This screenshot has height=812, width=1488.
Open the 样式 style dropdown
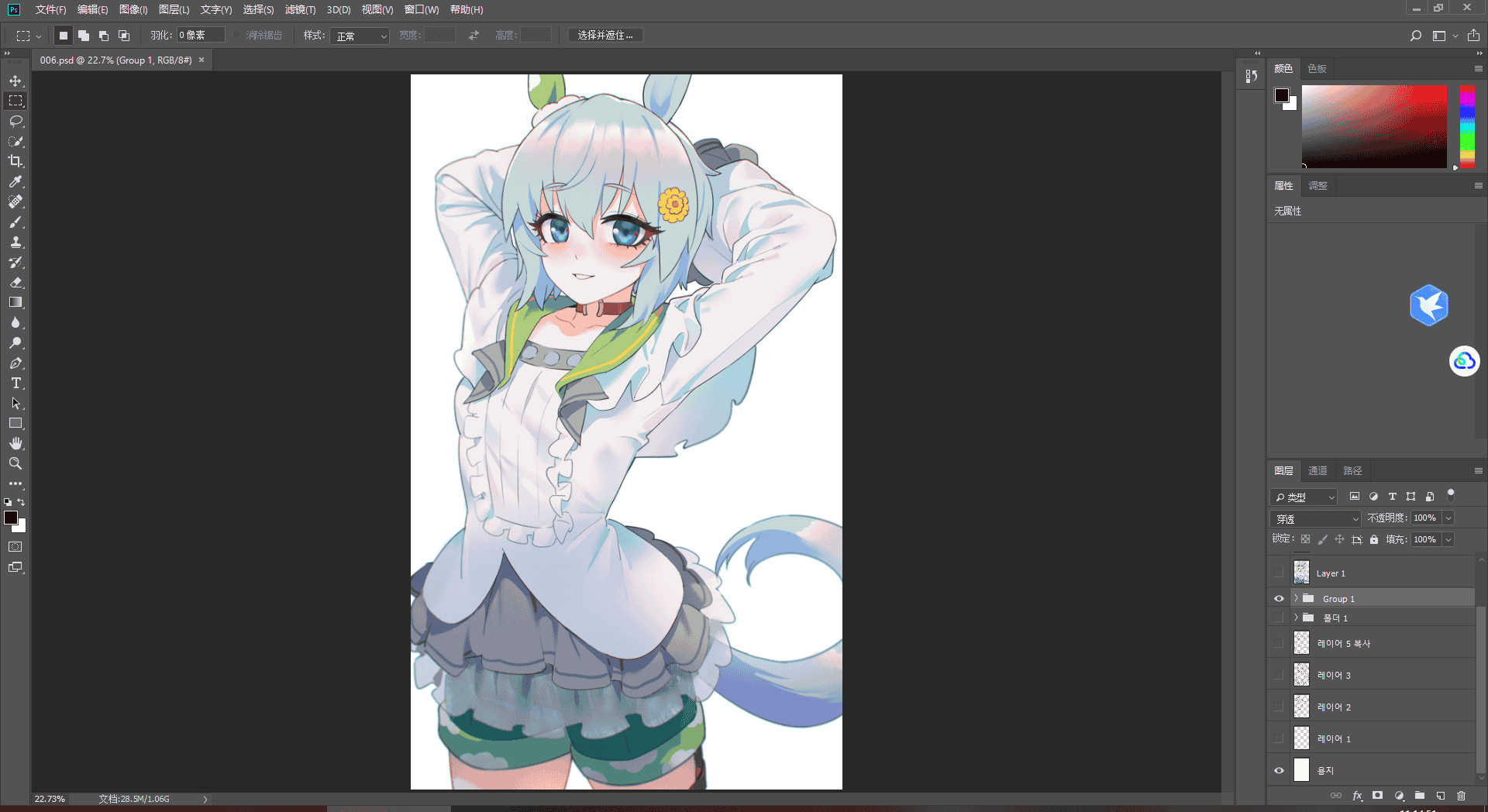(360, 36)
